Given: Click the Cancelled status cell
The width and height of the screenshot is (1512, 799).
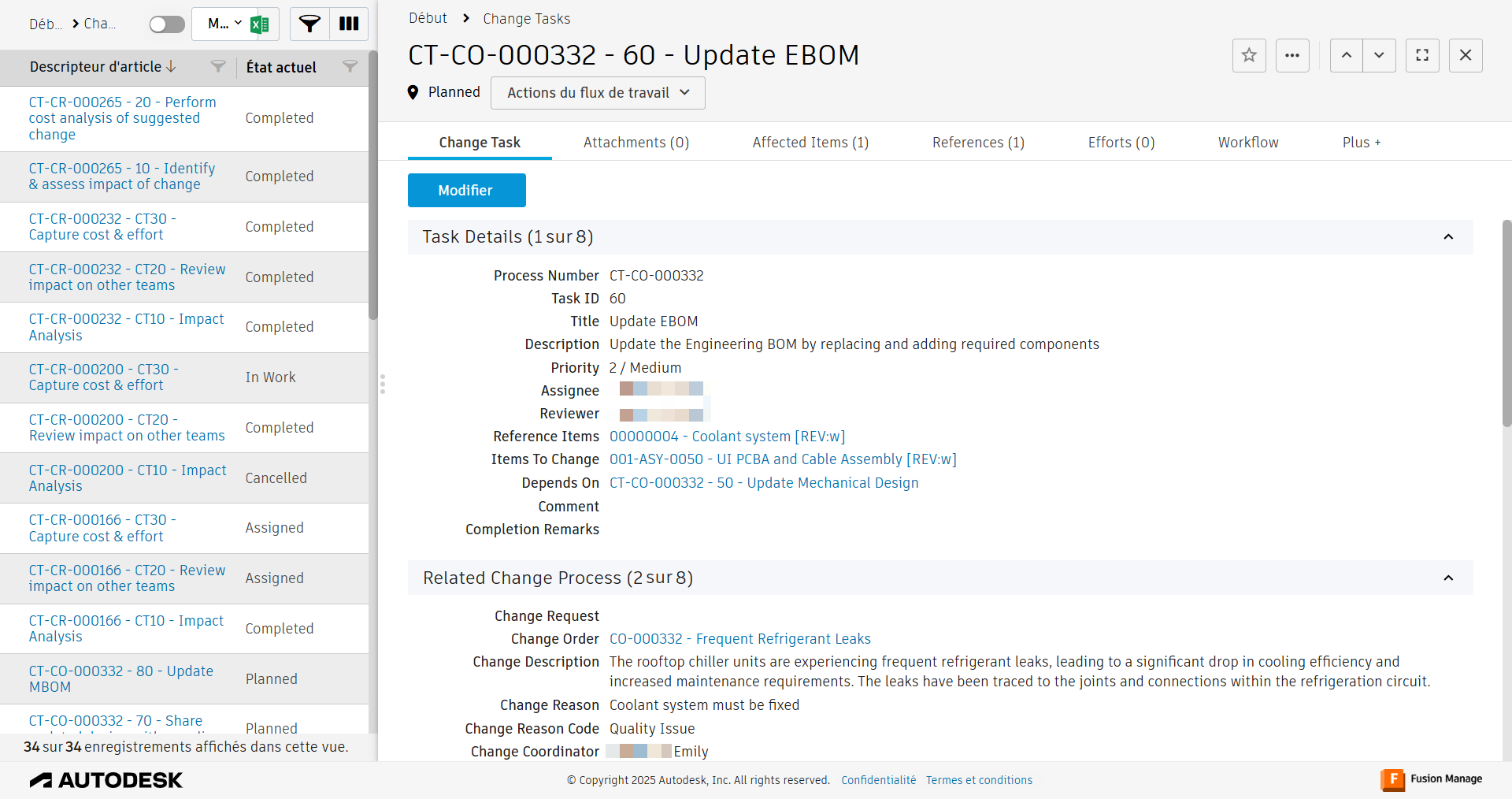Looking at the screenshot, I should [x=276, y=478].
